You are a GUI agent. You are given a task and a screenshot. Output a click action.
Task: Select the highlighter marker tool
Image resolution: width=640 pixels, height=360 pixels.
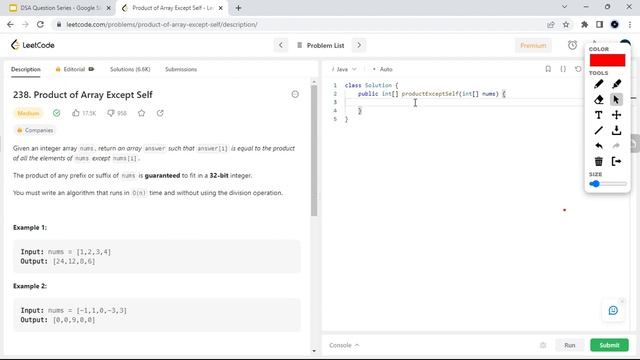(616, 84)
